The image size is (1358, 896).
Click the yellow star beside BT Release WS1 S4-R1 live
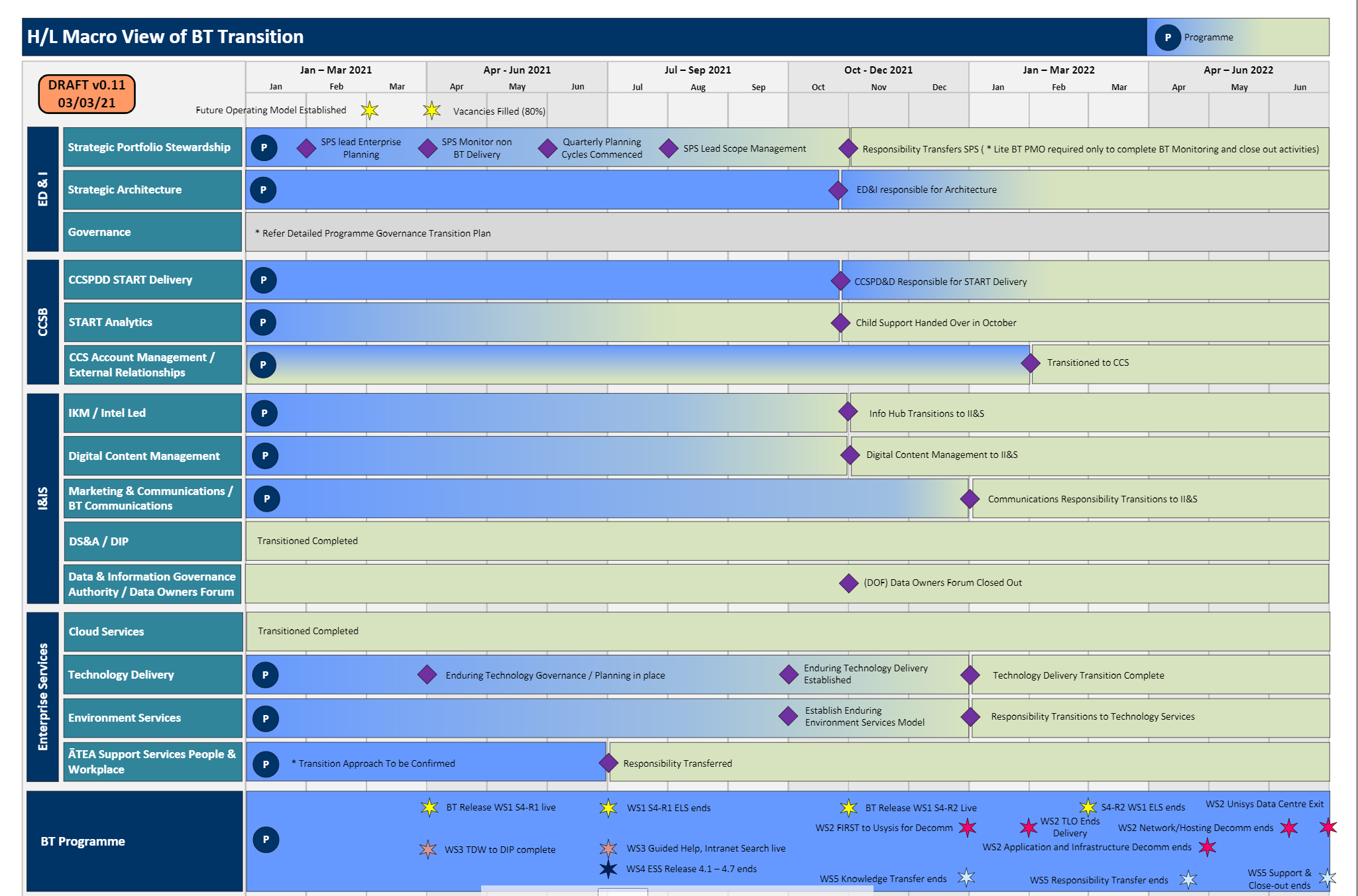[429, 807]
